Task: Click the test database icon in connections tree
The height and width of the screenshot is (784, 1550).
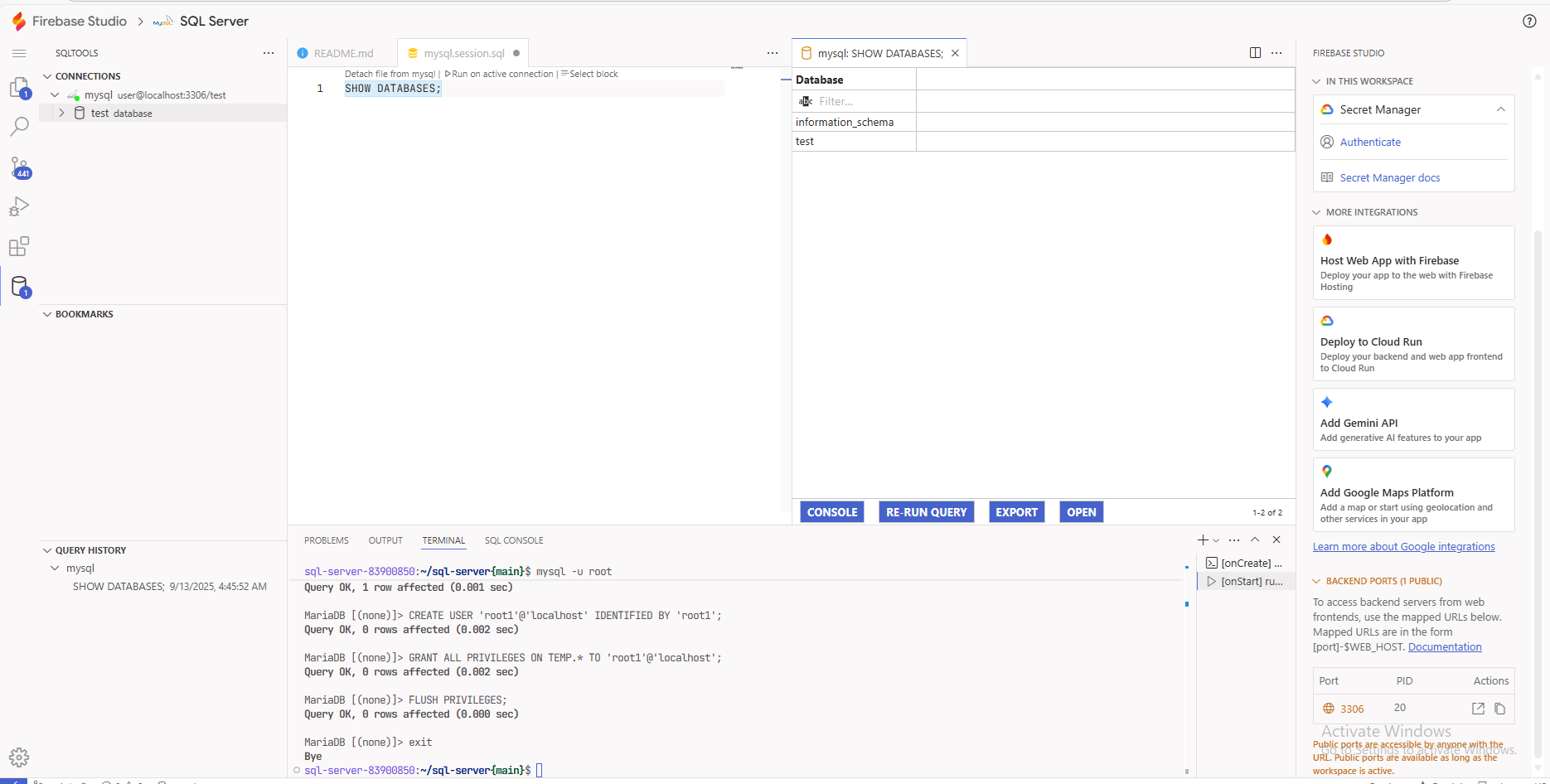Action: (80, 114)
